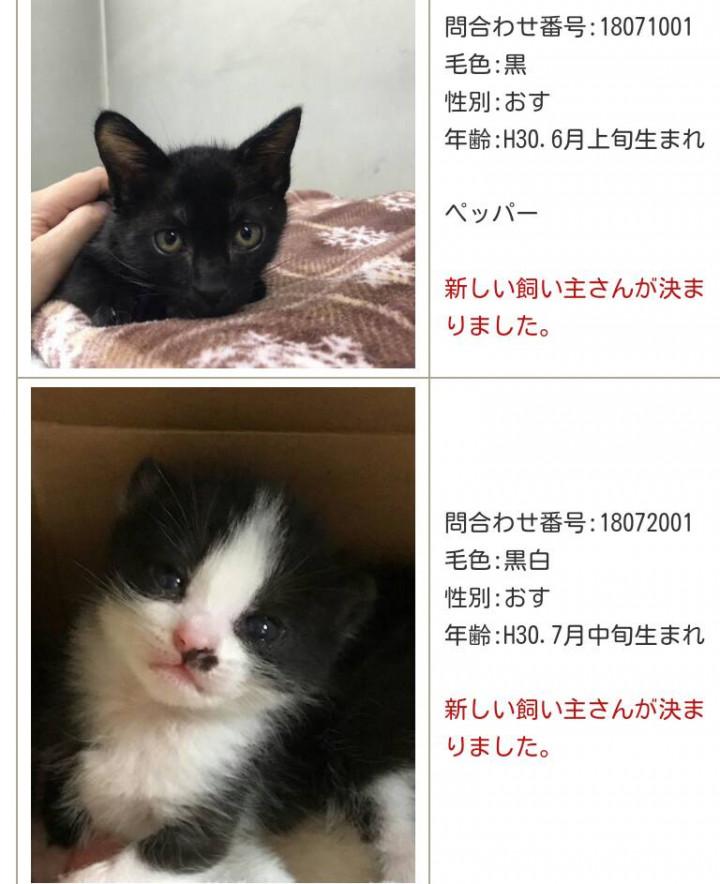
Task: Click first kitten's 性別:おす line
Action: pyautogui.click(x=497, y=101)
